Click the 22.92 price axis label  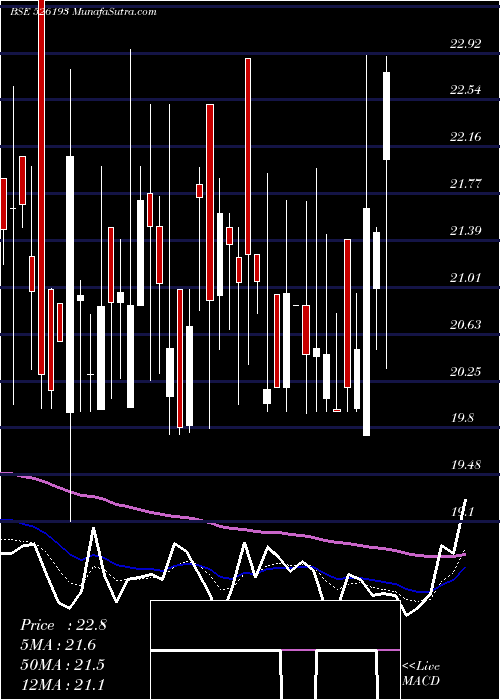[466, 44]
